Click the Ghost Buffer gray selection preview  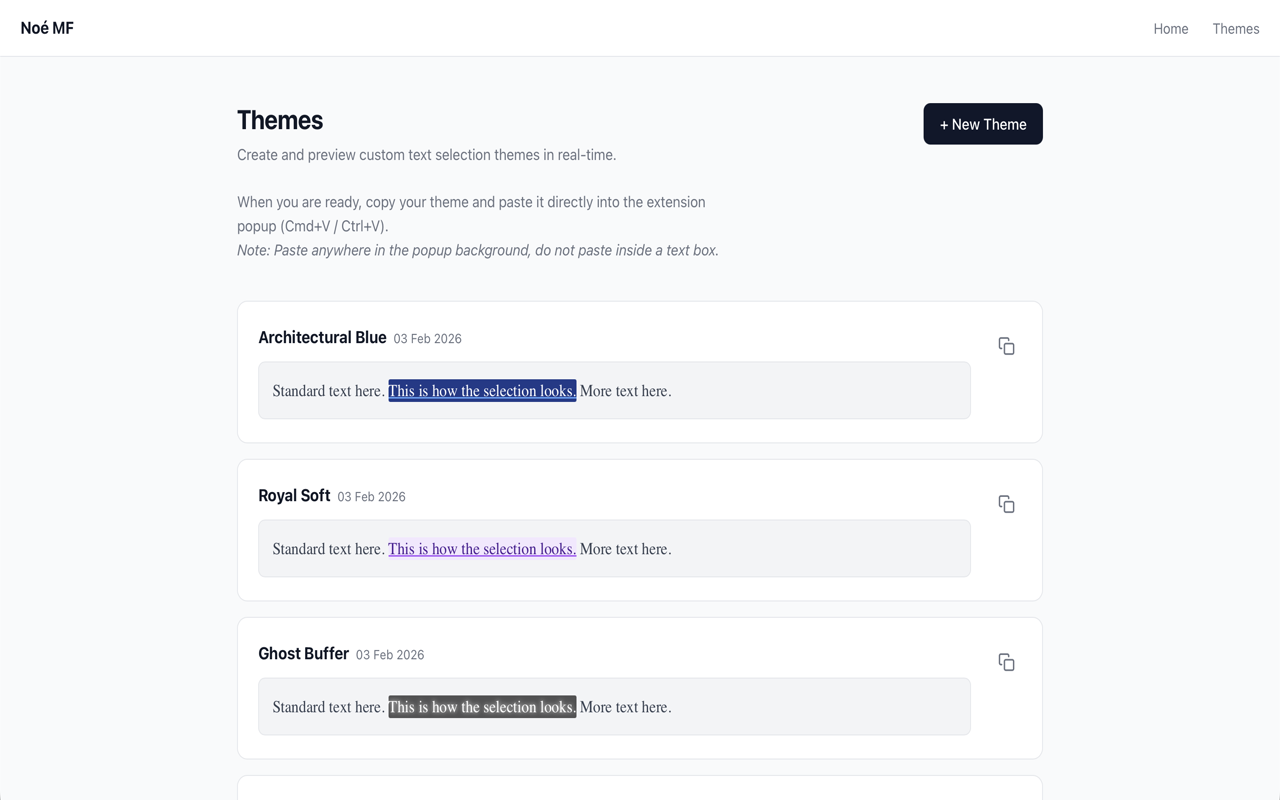tap(482, 707)
